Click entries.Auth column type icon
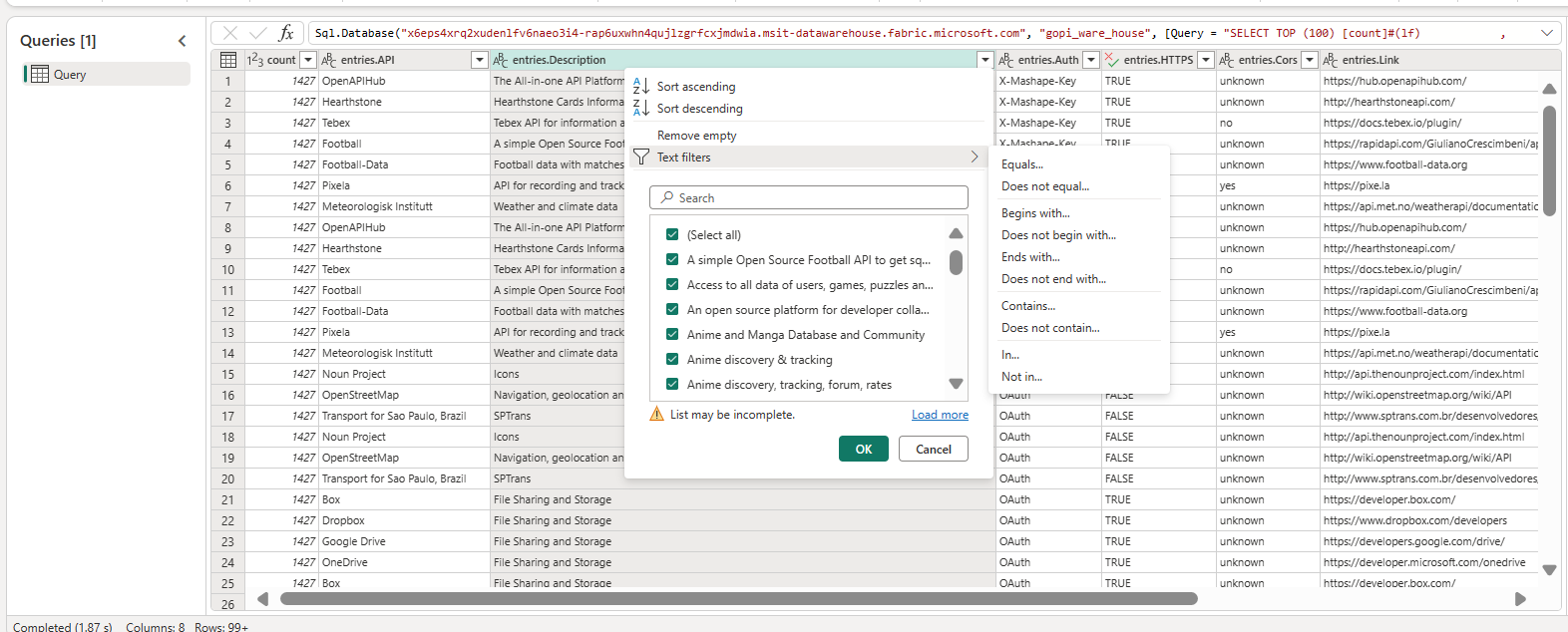The width and height of the screenshot is (1568, 632). tap(1006, 60)
